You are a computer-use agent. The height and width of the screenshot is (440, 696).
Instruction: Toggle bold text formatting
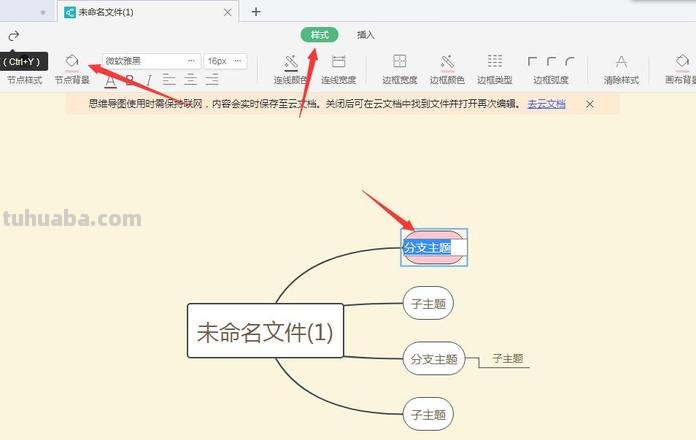(130, 80)
